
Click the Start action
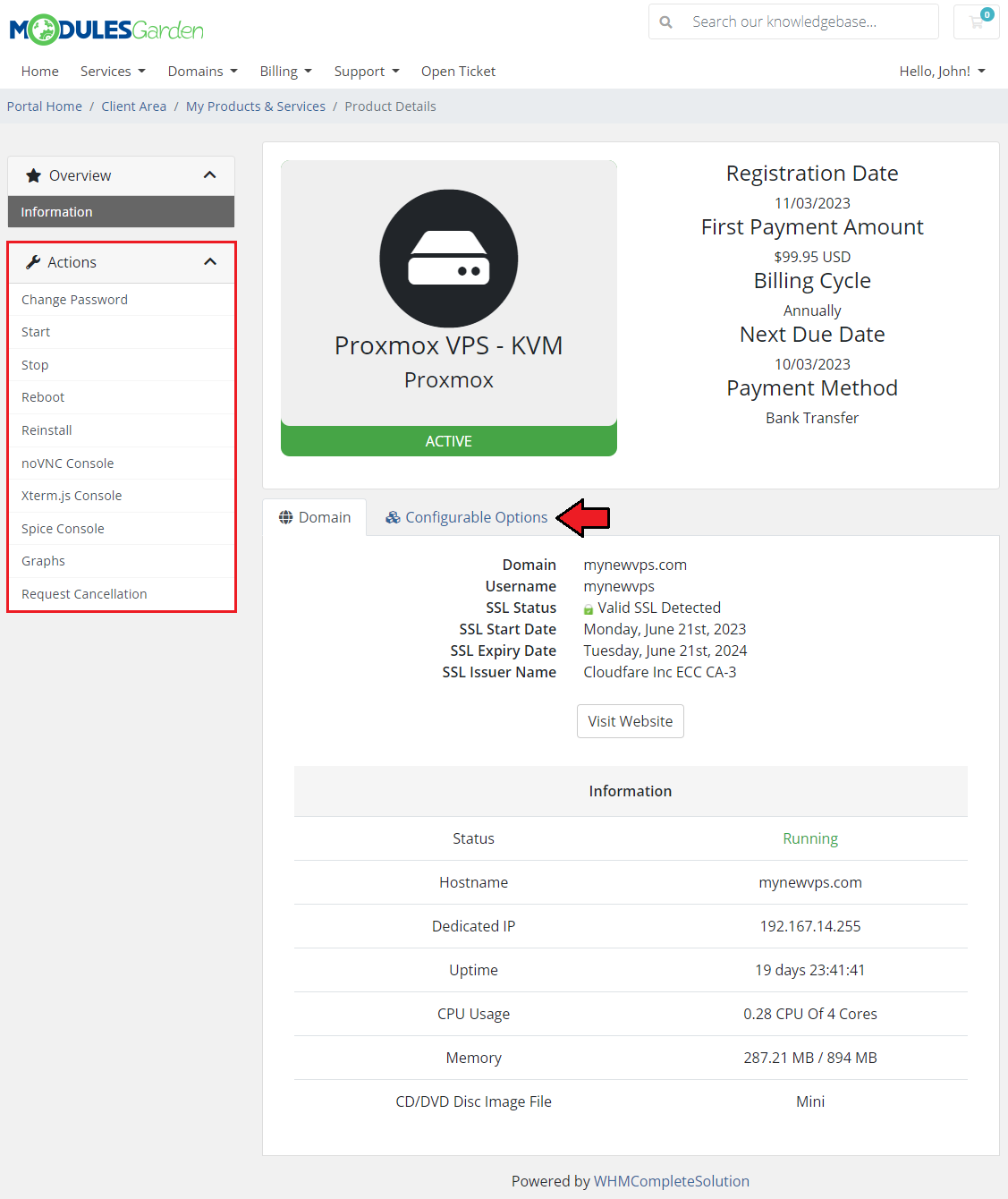(x=121, y=332)
